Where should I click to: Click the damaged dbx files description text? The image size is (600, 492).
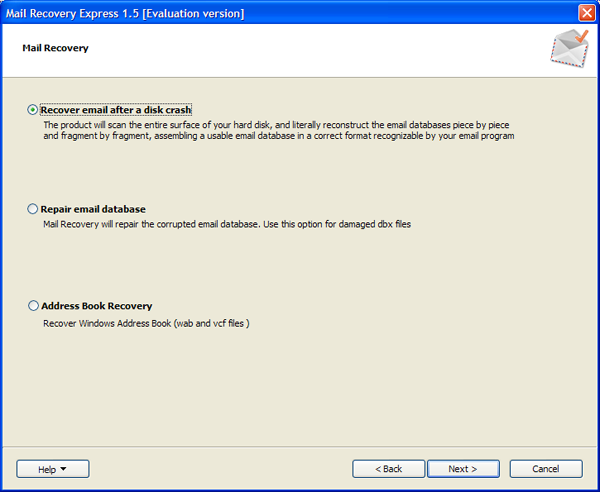tap(227, 224)
